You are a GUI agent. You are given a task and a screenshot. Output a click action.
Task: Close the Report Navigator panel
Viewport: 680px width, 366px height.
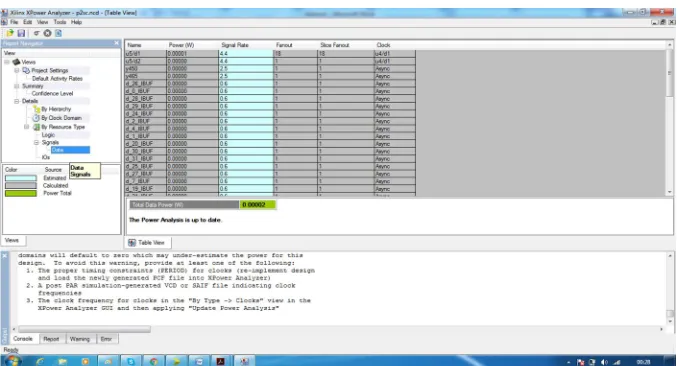(x=116, y=43)
